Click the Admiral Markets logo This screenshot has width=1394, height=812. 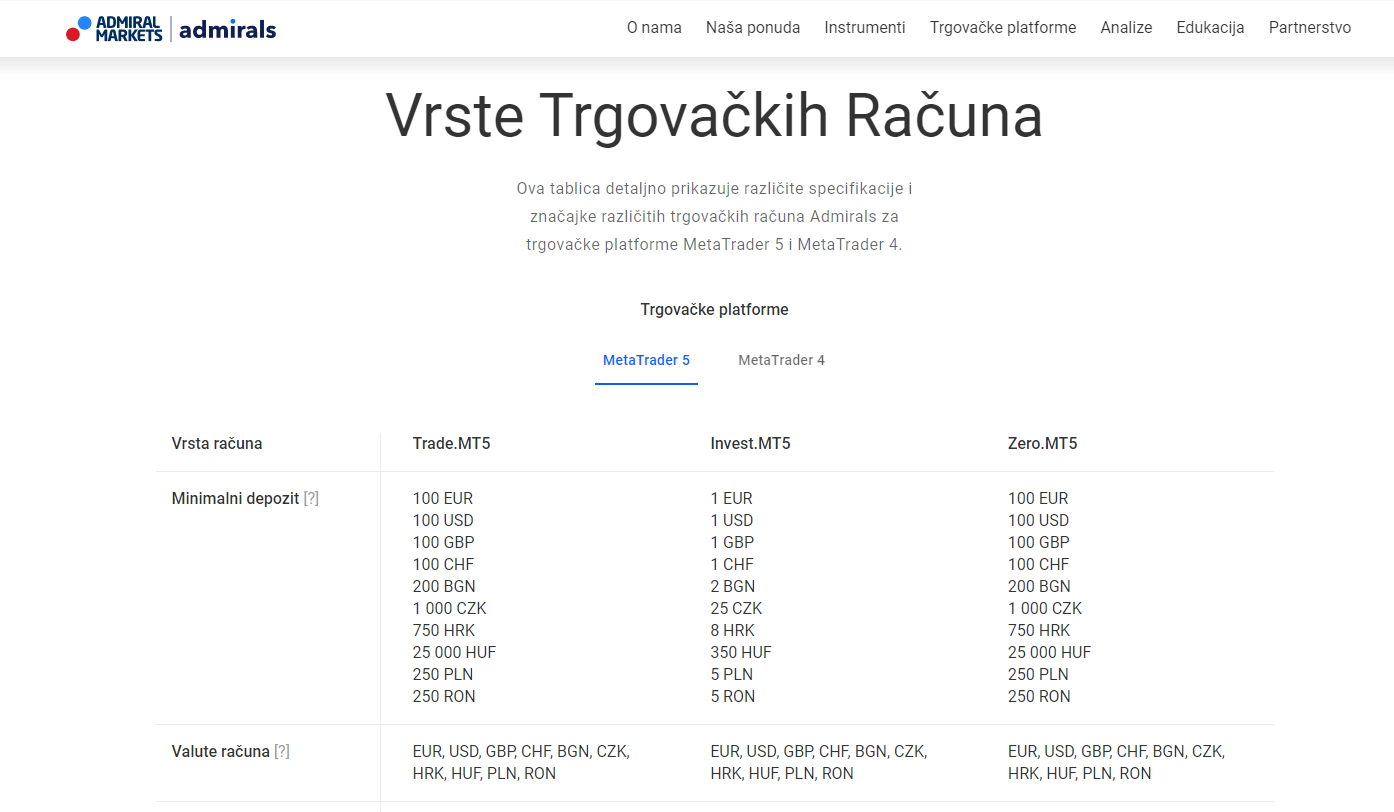point(114,29)
